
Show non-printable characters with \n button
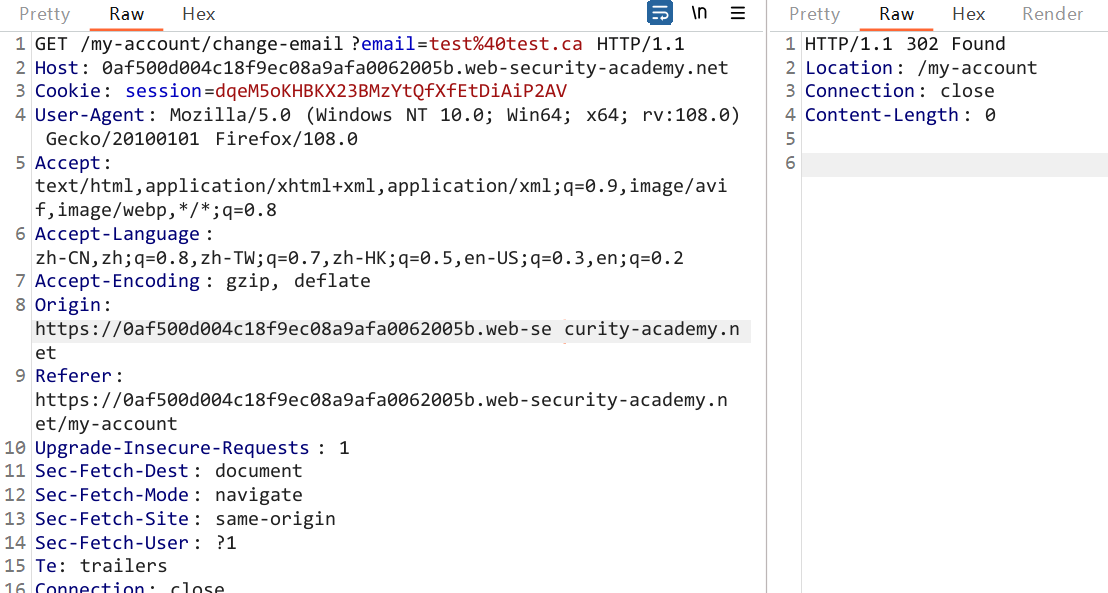coord(700,13)
